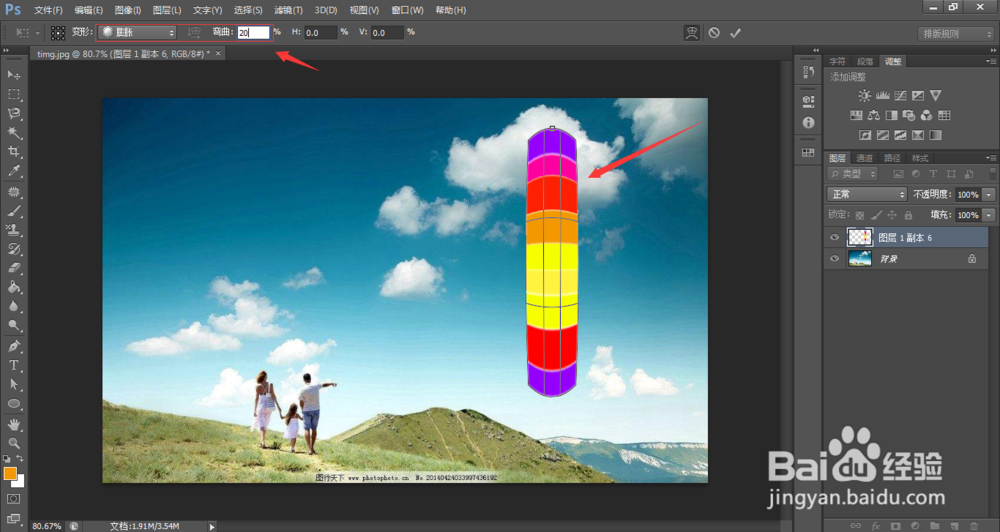
Task: Click the foreground orange color swatch
Action: click(x=10, y=473)
